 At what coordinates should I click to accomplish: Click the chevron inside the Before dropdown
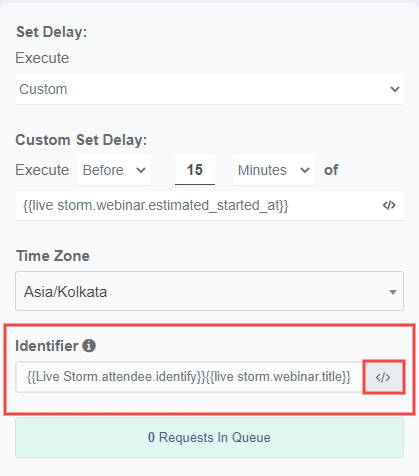click(x=141, y=170)
